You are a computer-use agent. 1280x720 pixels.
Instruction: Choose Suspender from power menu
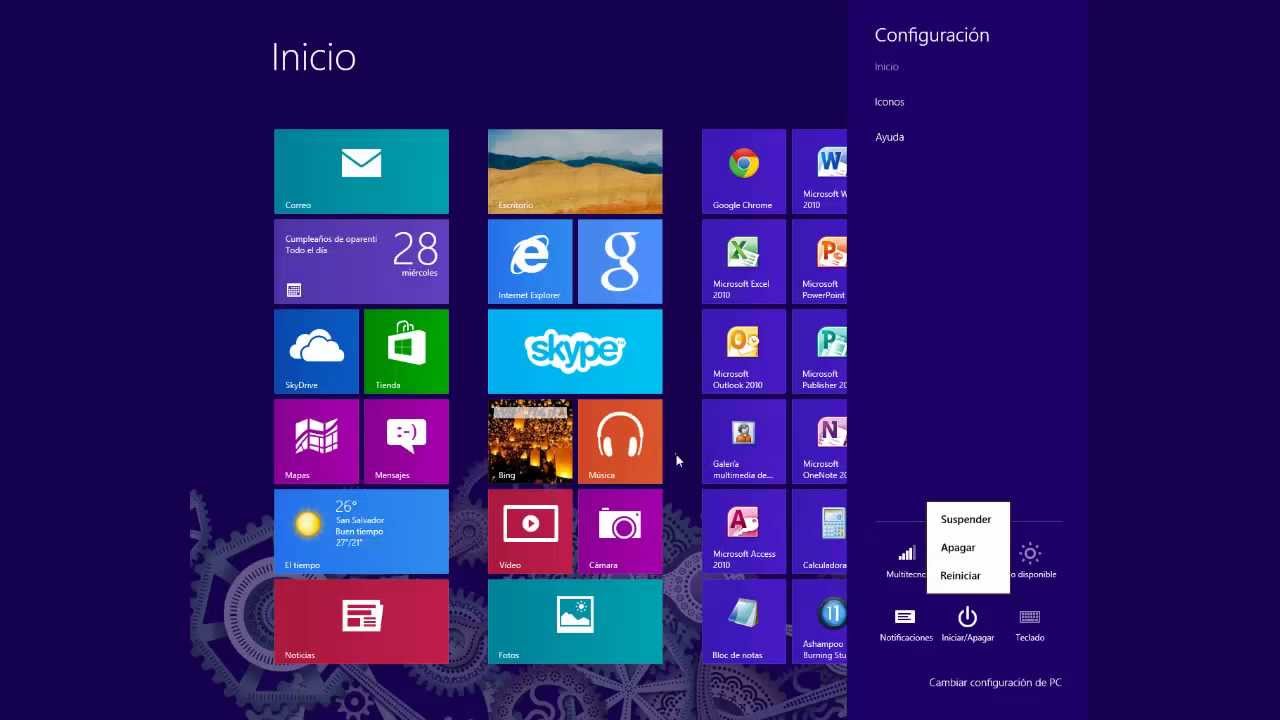coord(966,519)
